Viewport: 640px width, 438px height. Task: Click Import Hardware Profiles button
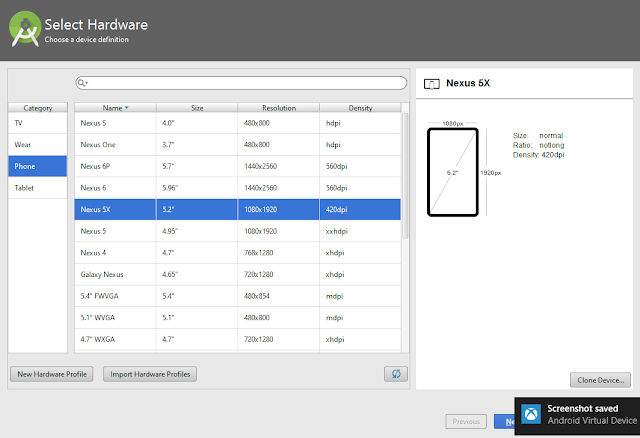point(150,374)
